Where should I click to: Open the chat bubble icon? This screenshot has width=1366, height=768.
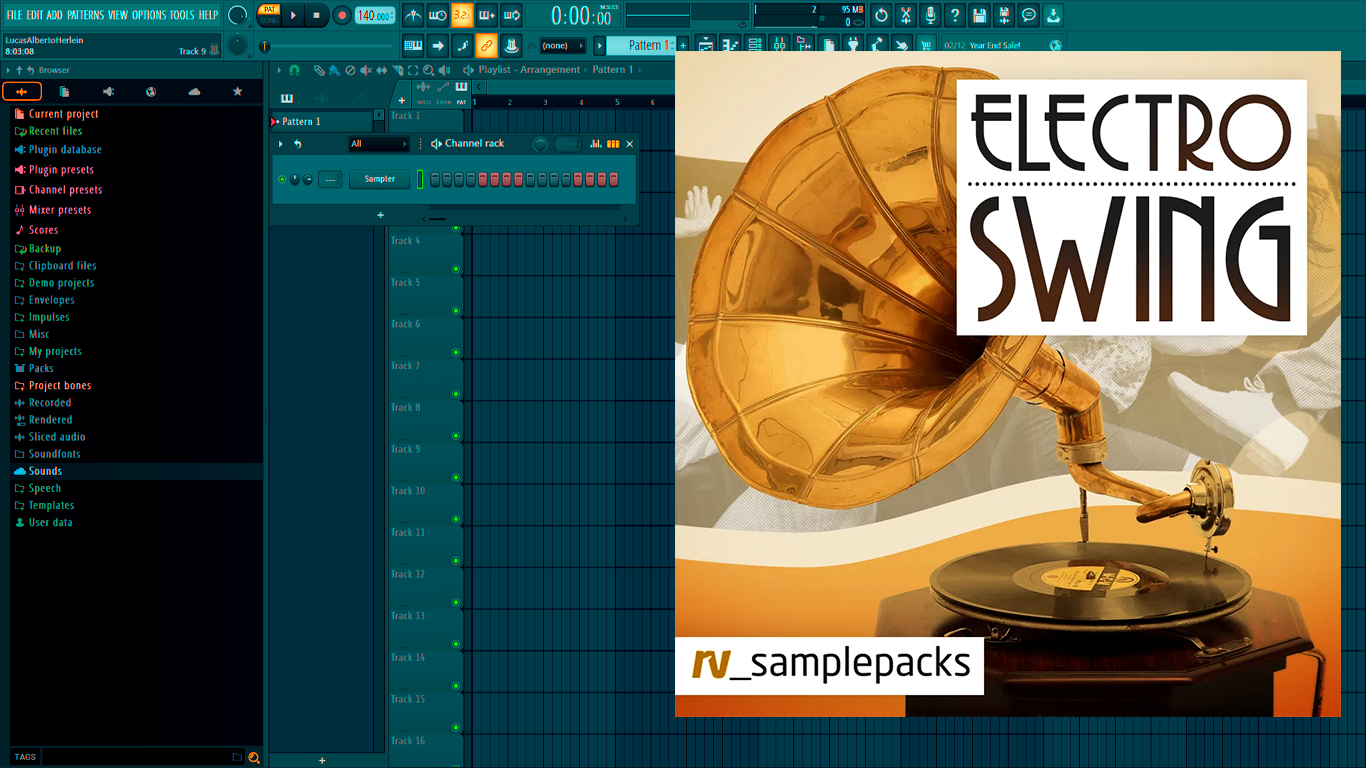[x=1028, y=15]
